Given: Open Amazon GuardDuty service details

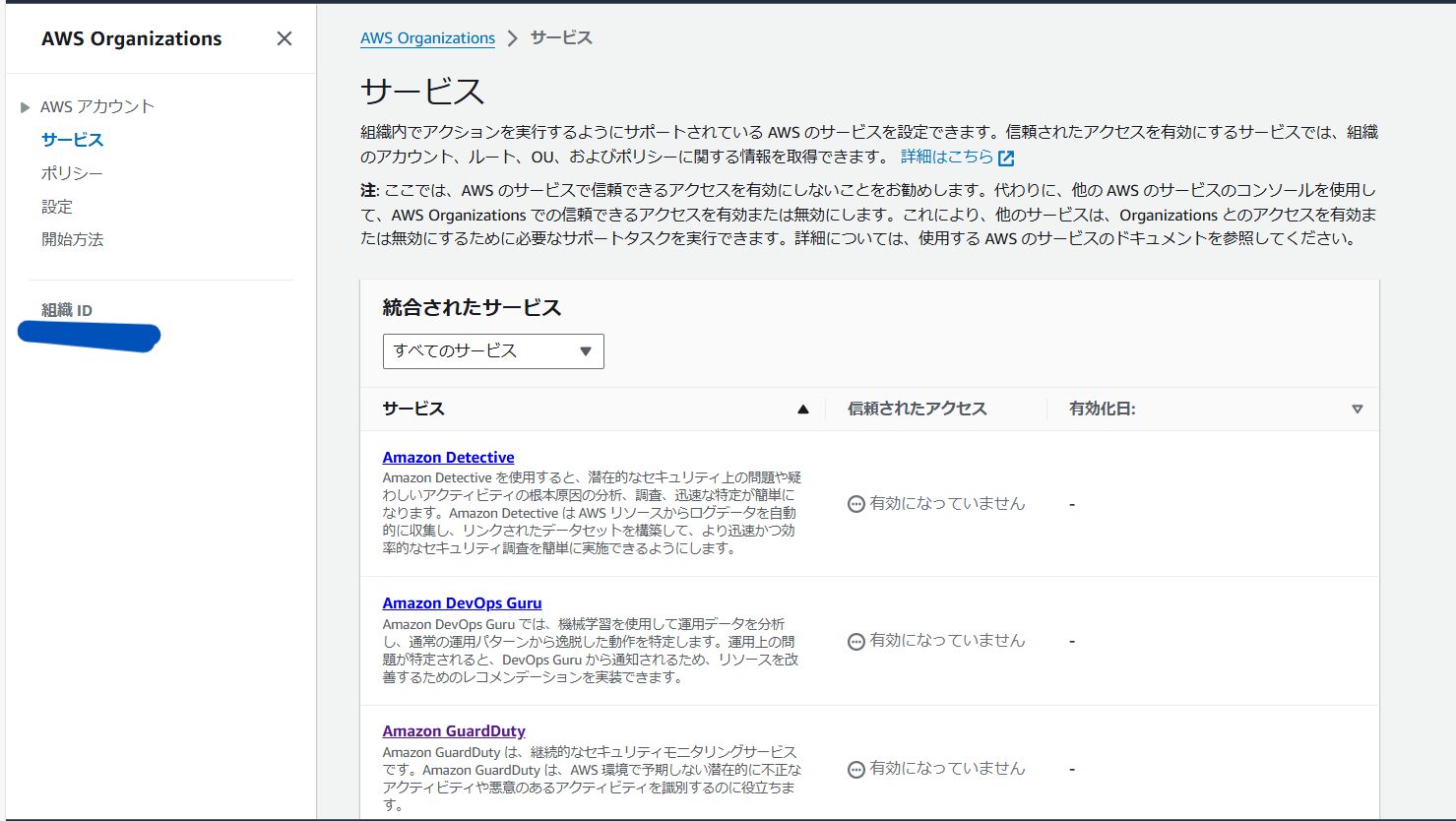Looking at the screenshot, I should [455, 730].
